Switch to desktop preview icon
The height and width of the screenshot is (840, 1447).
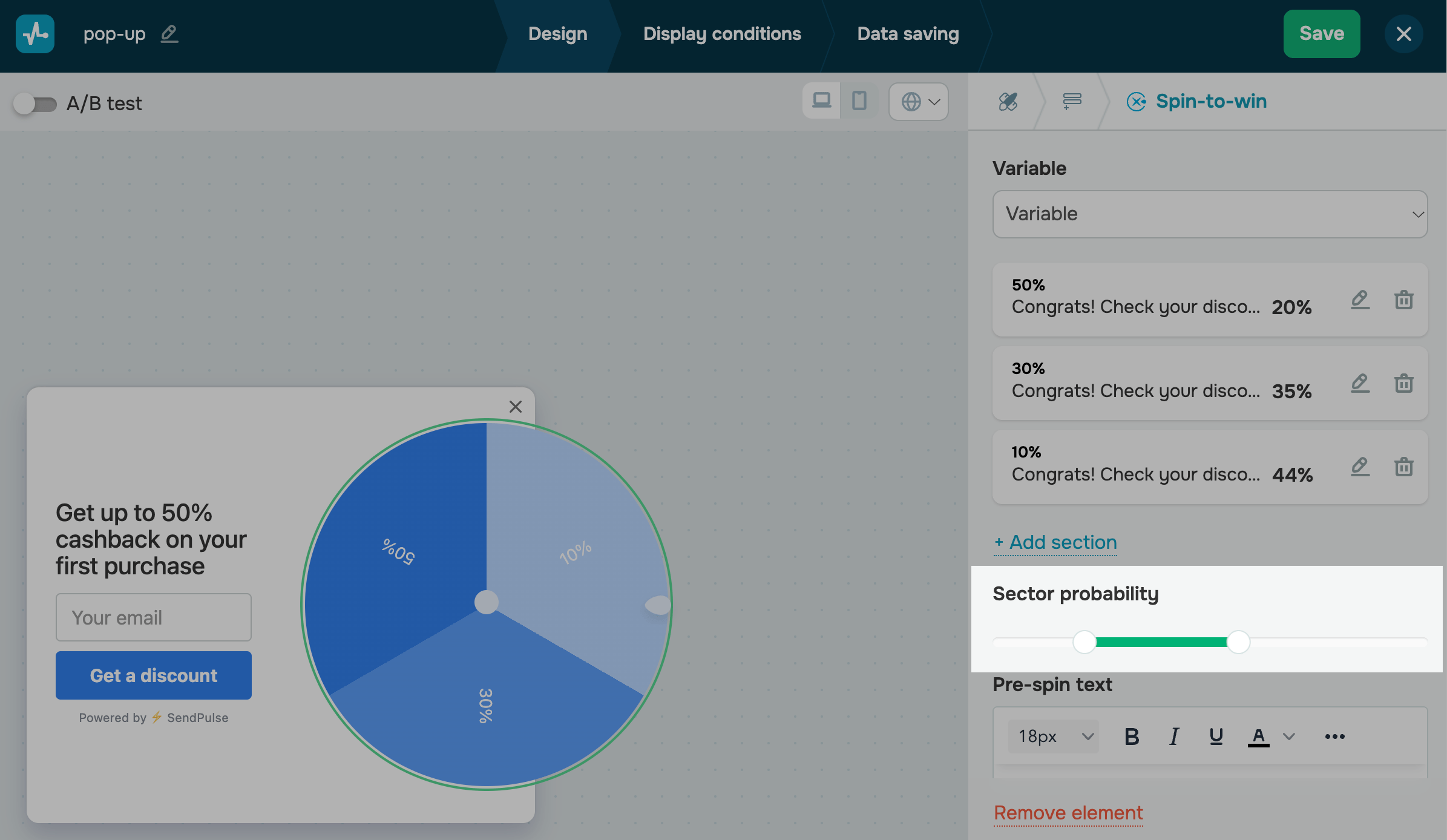pyautogui.click(x=821, y=100)
